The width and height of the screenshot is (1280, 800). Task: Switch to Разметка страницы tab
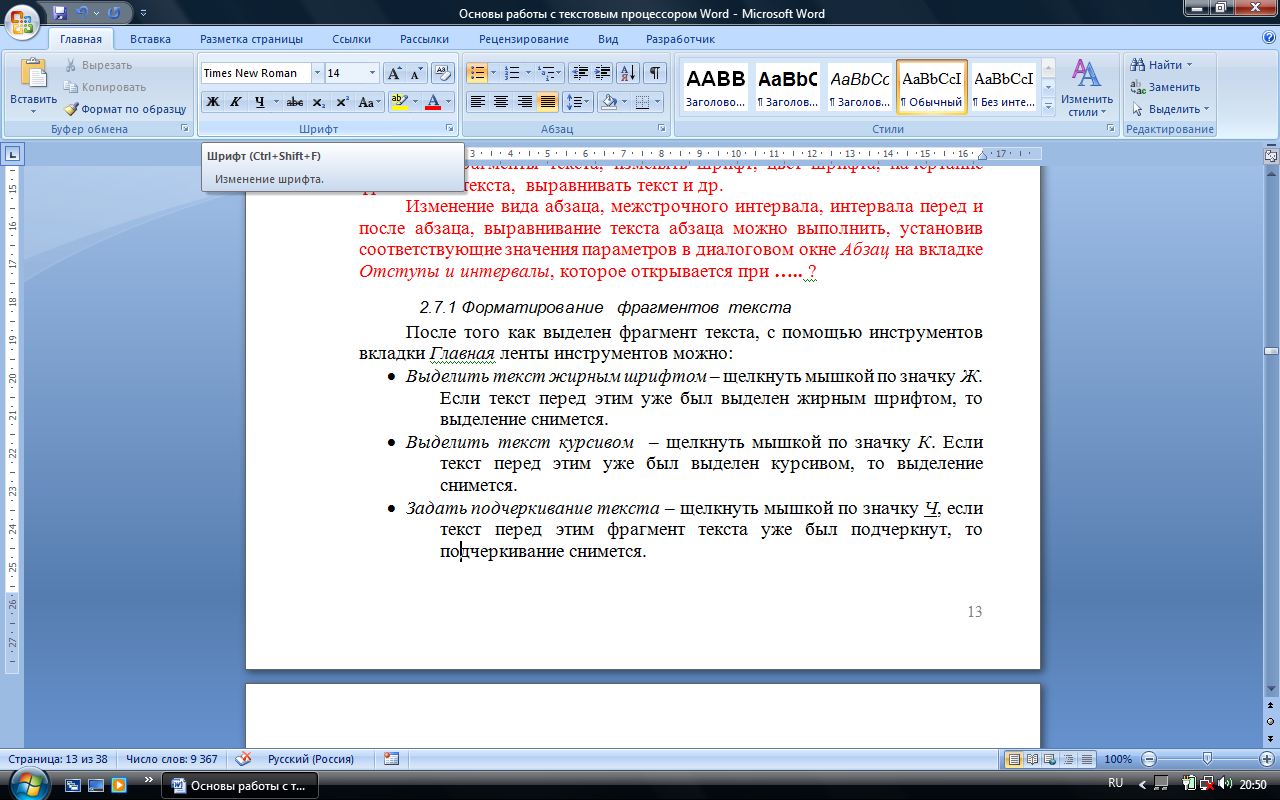[251, 39]
